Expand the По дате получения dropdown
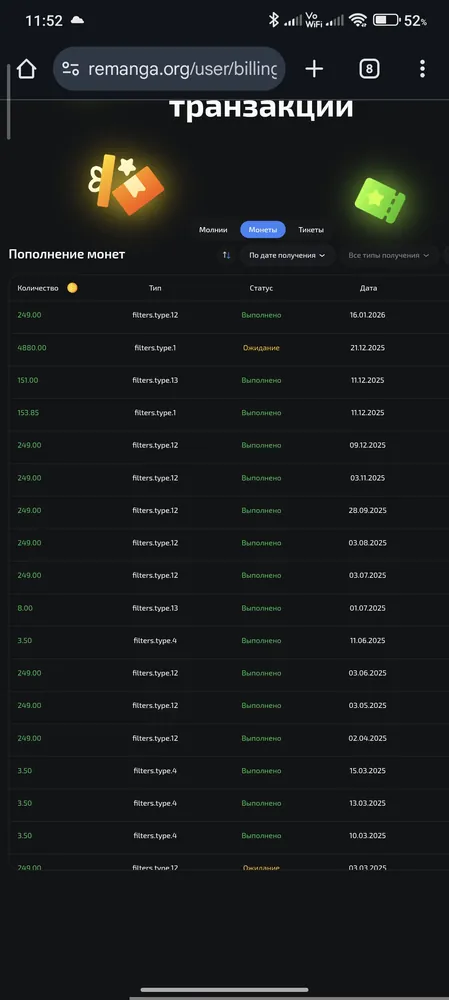The height and width of the screenshot is (1000, 449). [287, 255]
